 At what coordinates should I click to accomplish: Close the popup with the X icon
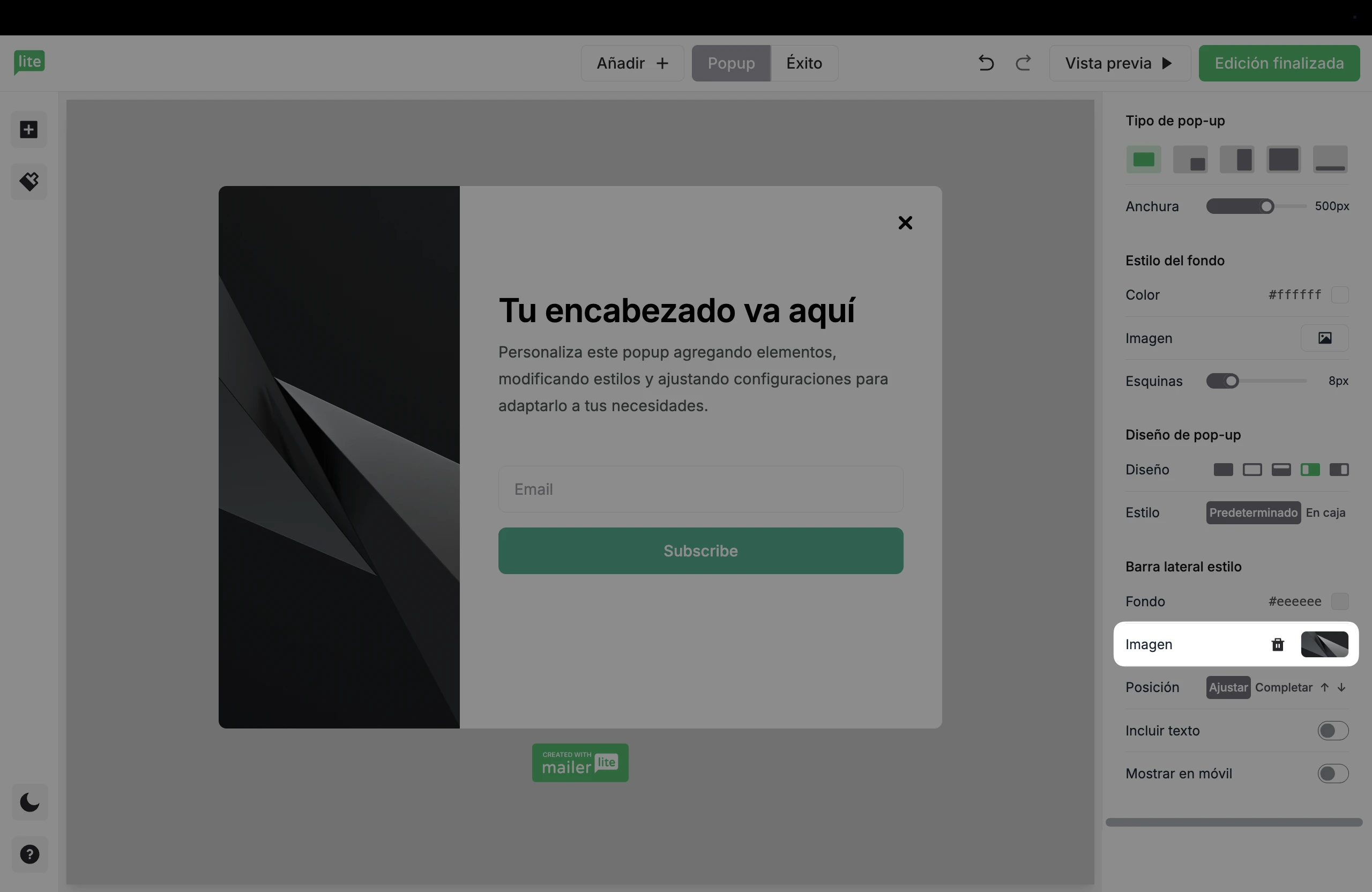coord(905,222)
